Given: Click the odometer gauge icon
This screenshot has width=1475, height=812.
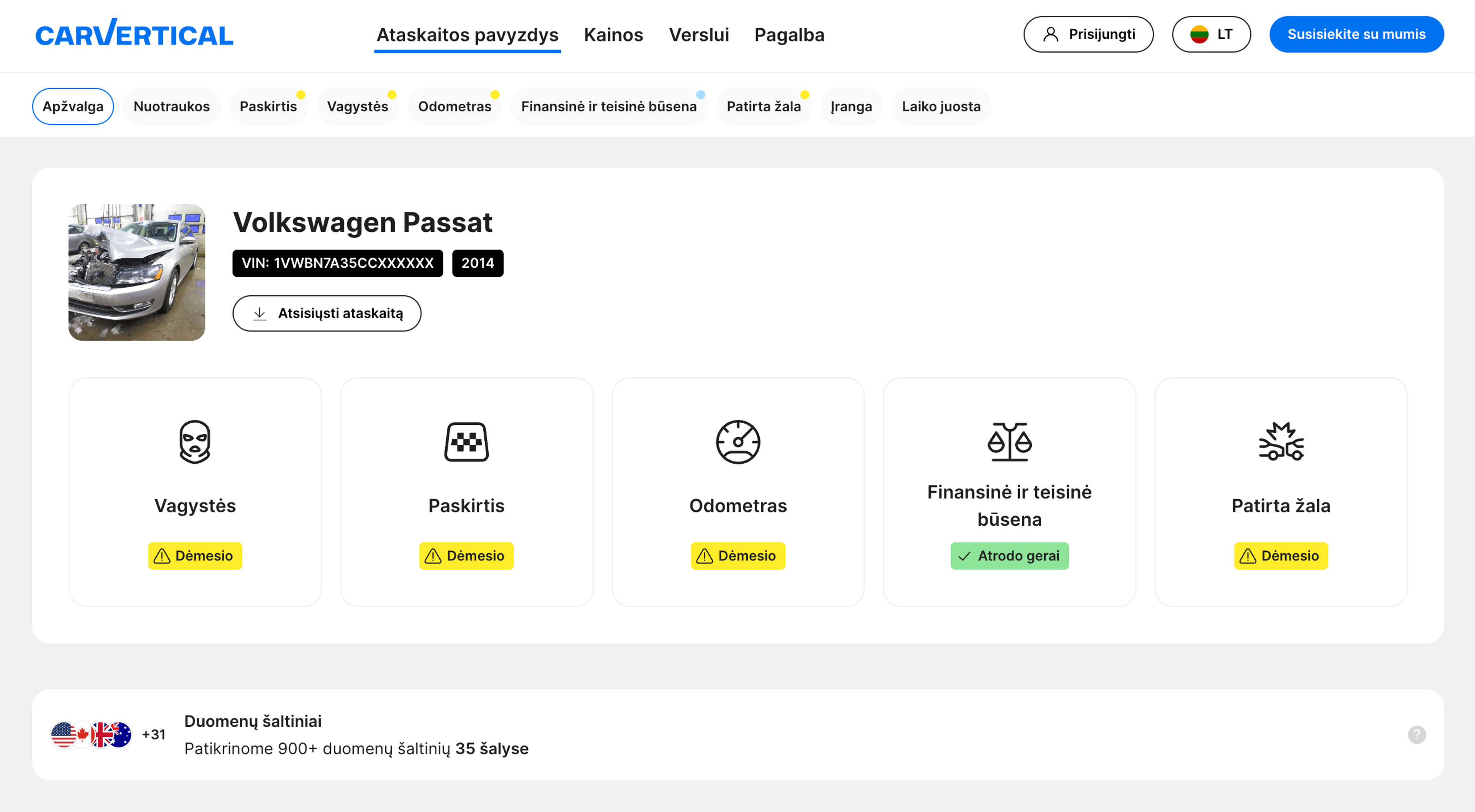Looking at the screenshot, I should point(737,441).
